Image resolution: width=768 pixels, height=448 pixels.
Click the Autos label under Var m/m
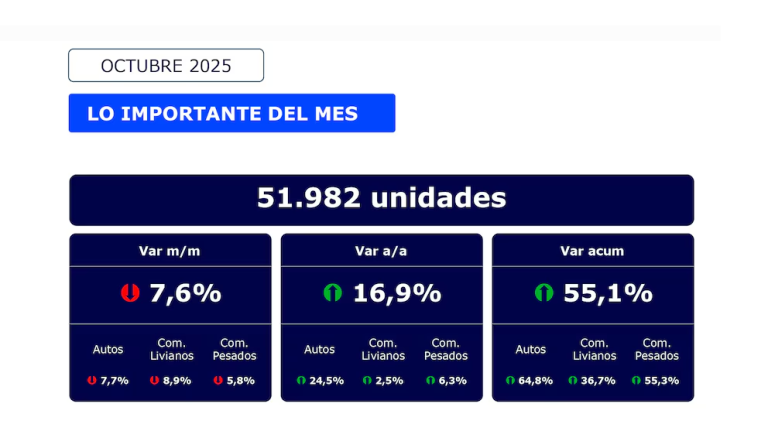click(108, 349)
